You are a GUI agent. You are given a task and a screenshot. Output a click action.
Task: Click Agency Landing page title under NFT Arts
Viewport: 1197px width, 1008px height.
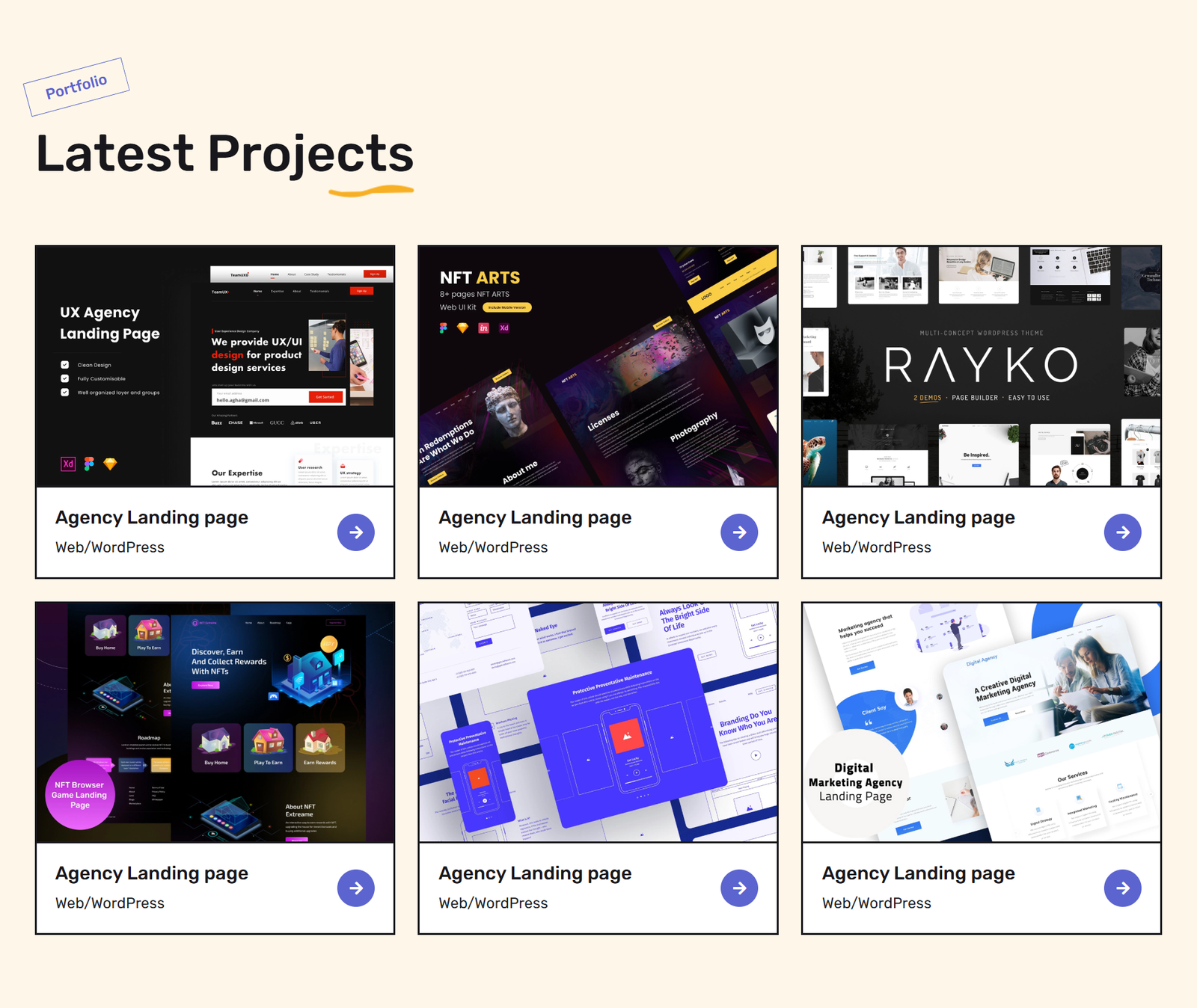click(535, 517)
